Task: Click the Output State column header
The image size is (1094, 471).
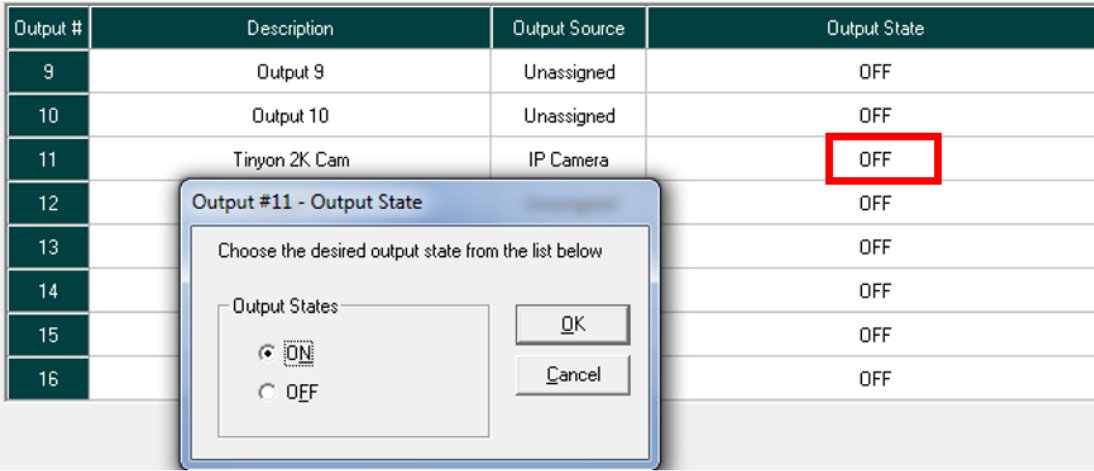Action: 874,28
